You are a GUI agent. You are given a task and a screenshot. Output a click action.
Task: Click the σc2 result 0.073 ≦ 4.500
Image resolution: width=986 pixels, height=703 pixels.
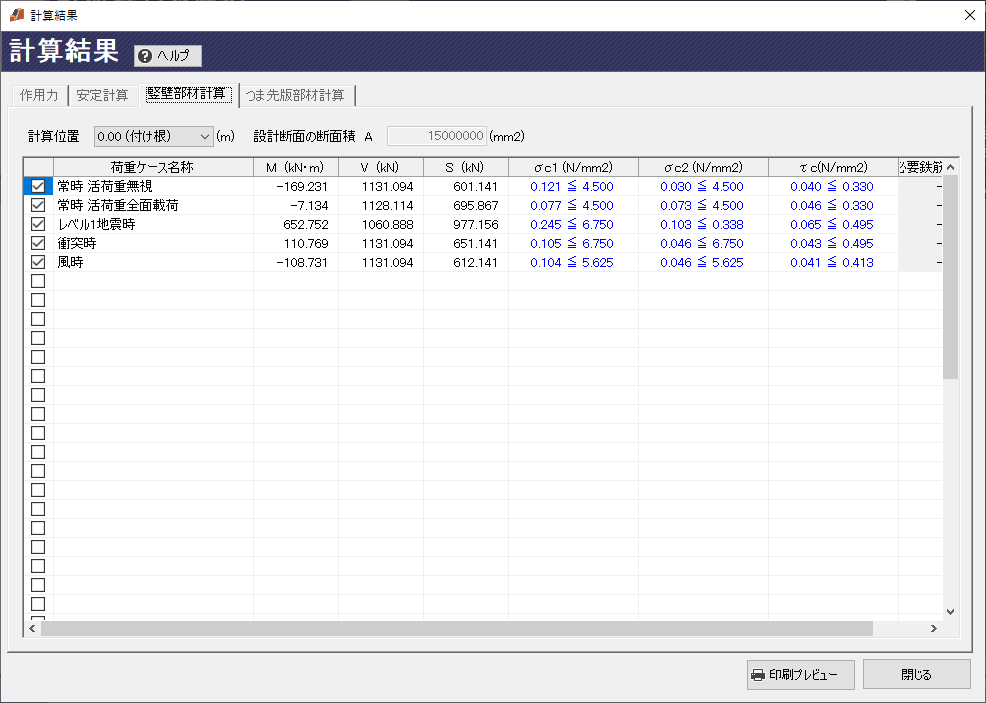[x=702, y=206]
